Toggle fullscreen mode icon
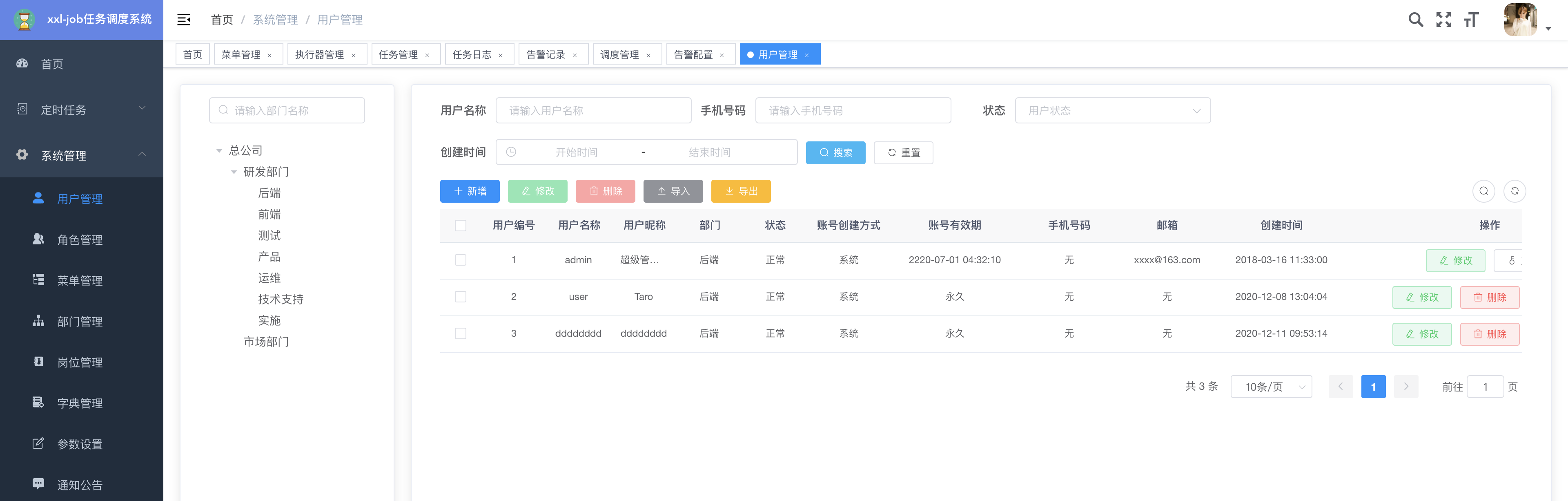The height and width of the screenshot is (501, 1568). click(x=1443, y=20)
